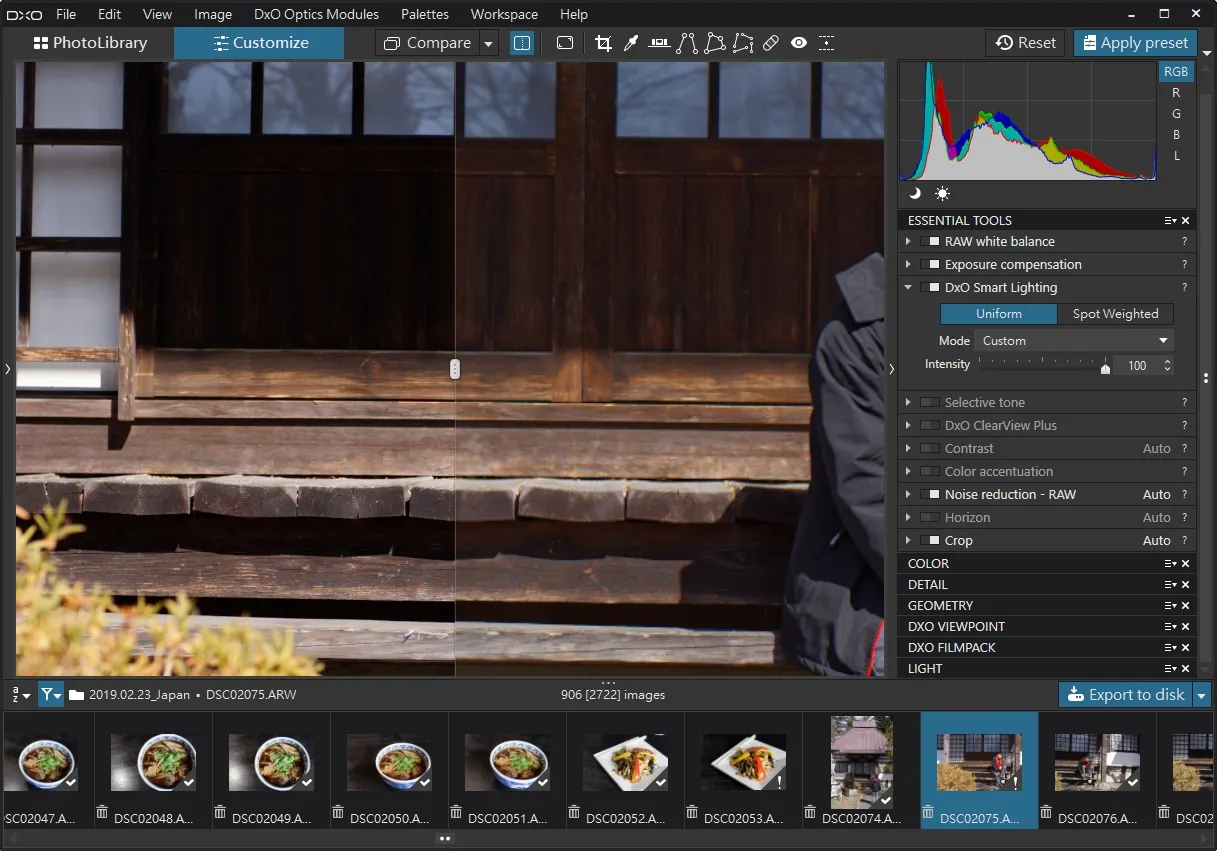Click the Apply preset button

coord(1136,43)
